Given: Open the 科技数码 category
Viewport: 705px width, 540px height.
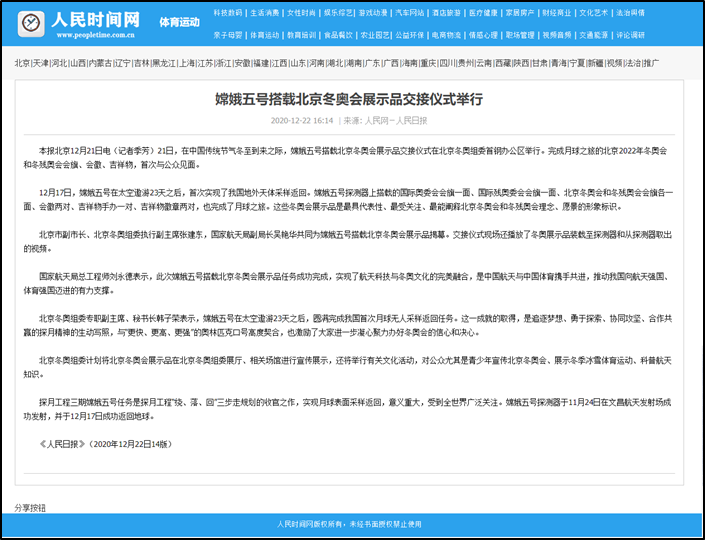Looking at the screenshot, I should (x=228, y=13).
